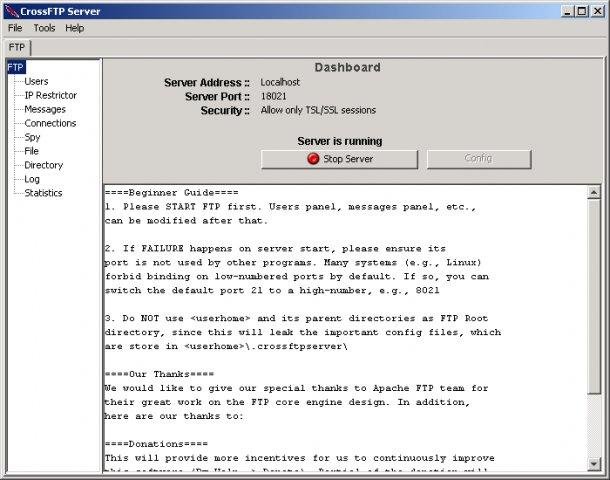The width and height of the screenshot is (610, 480).
Task: Click the guide scrollbar down arrow
Action: (594, 463)
